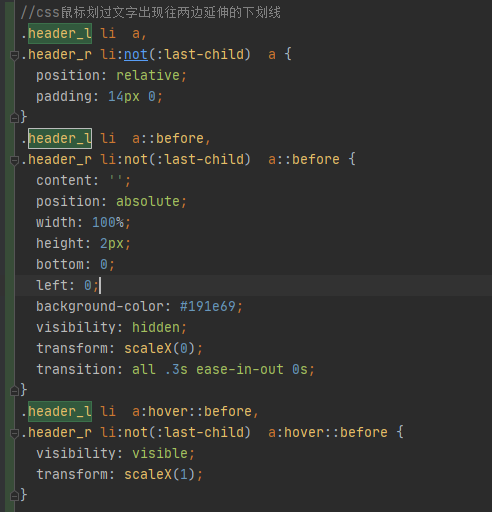Click the "visible" visibility value

(x=160, y=453)
